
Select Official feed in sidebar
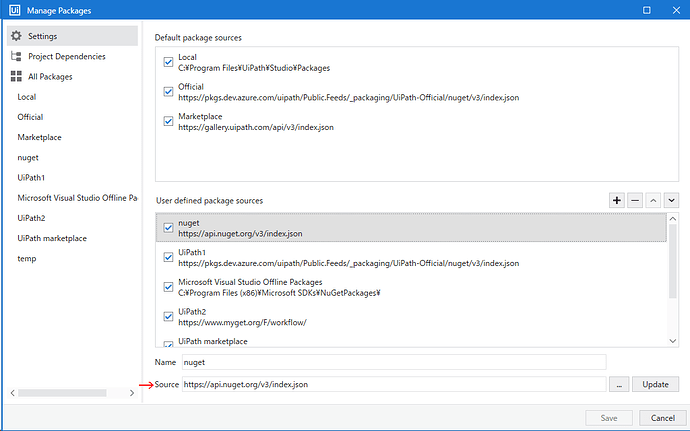[x=30, y=117]
